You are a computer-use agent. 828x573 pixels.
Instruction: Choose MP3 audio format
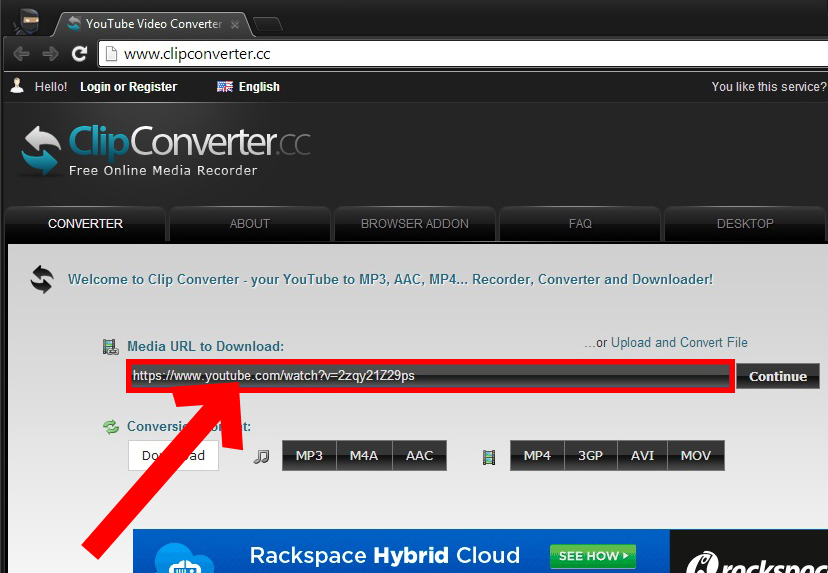(309, 456)
